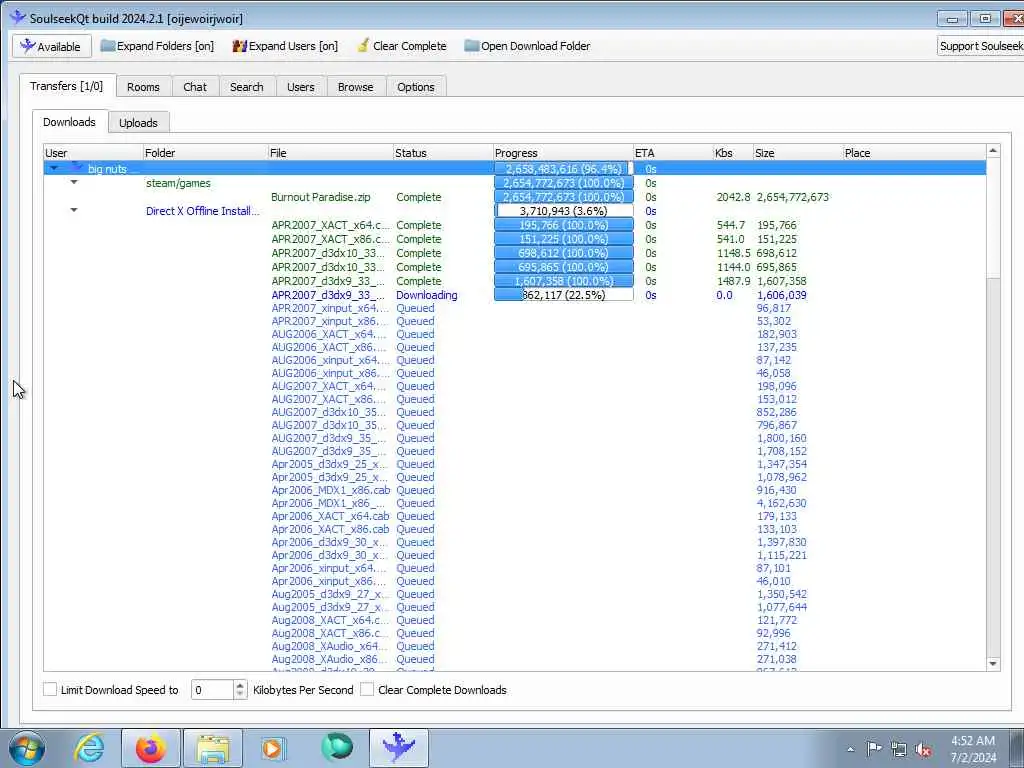1024x768 pixels.
Task: Select the 1,606,039 size value
Action: (782, 295)
